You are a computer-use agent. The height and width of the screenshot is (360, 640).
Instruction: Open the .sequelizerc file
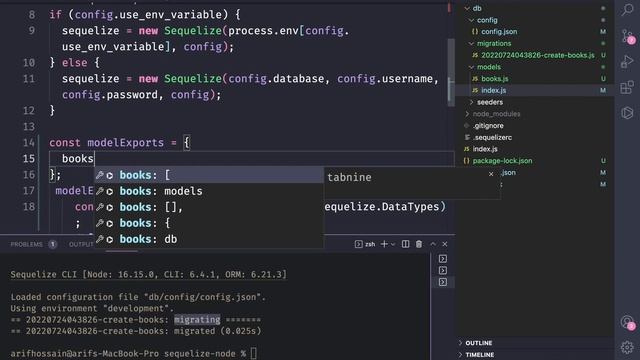click(x=492, y=138)
